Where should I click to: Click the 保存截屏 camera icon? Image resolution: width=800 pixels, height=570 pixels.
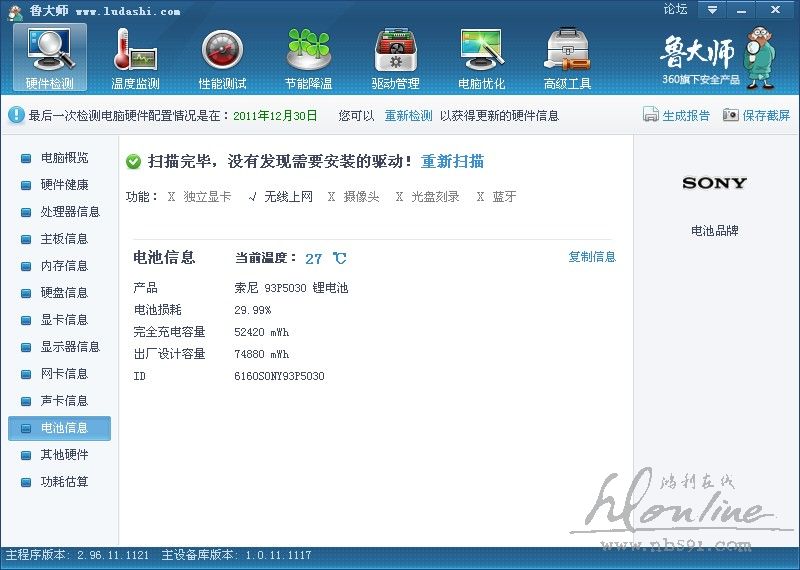(731, 115)
